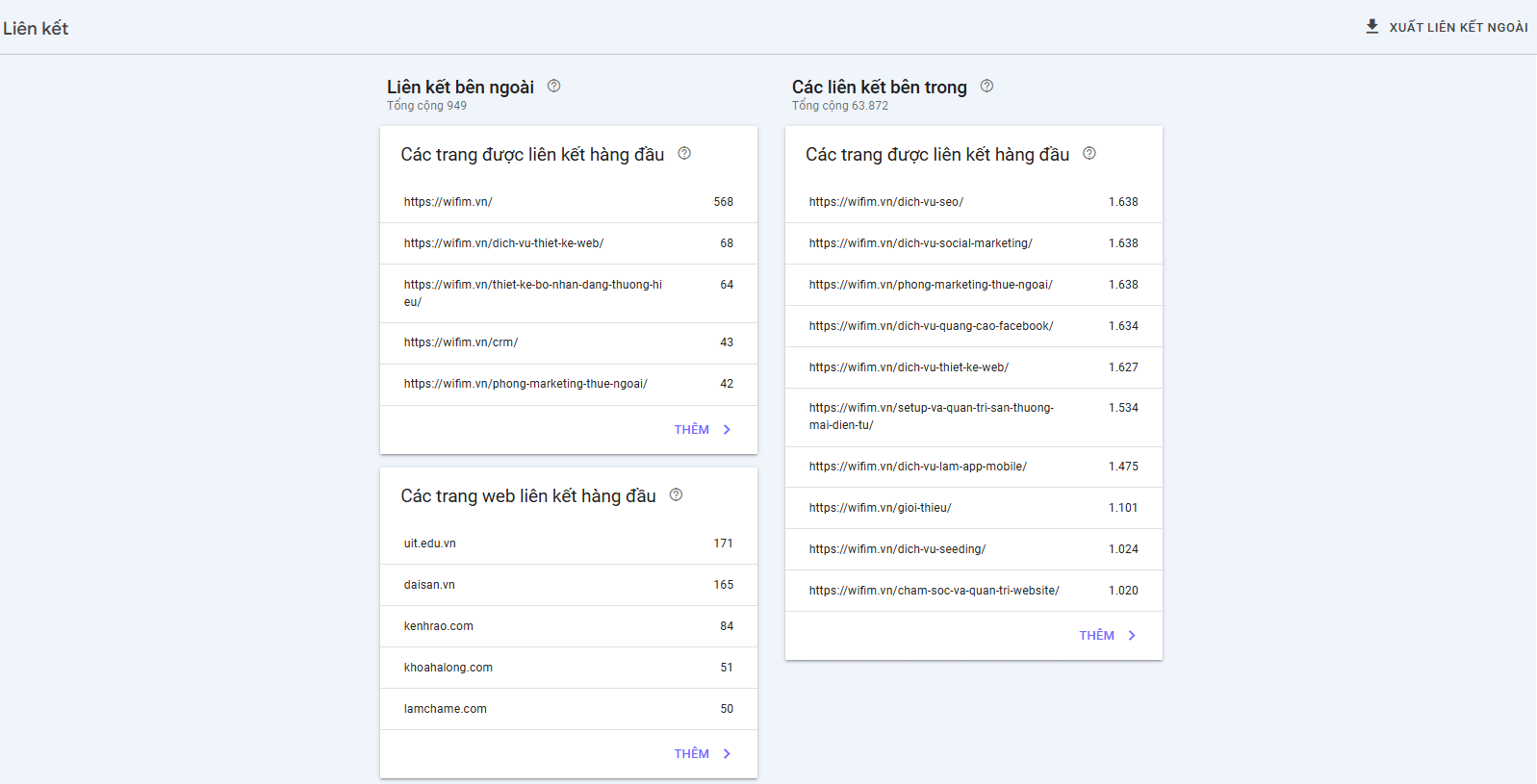This screenshot has height=784, width=1537.
Task: Open row cham-soc-va-quan-tri-website
Action: pyautogui.click(x=974, y=591)
